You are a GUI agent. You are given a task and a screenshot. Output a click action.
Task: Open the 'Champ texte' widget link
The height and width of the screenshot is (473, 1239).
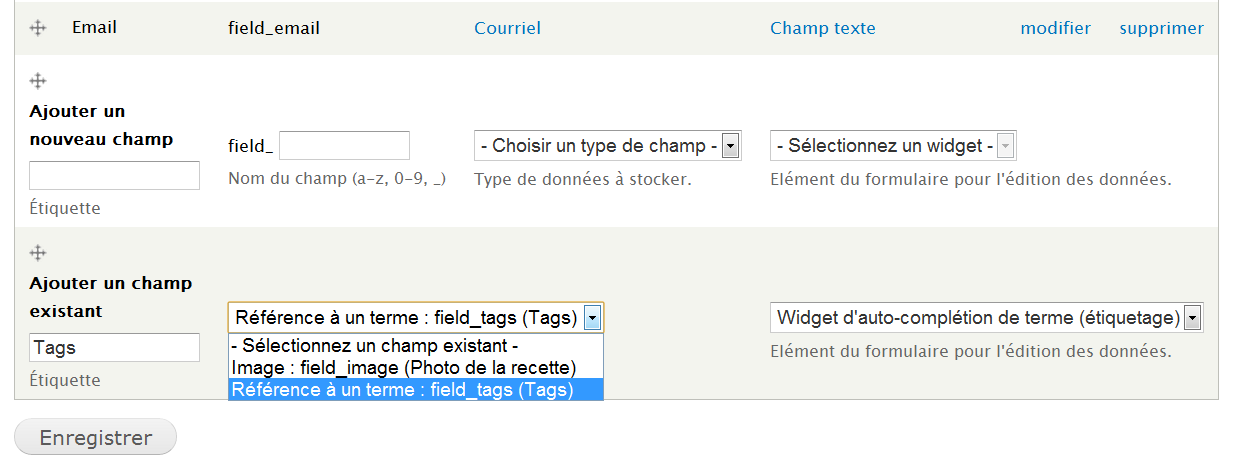tap(822, 28)
